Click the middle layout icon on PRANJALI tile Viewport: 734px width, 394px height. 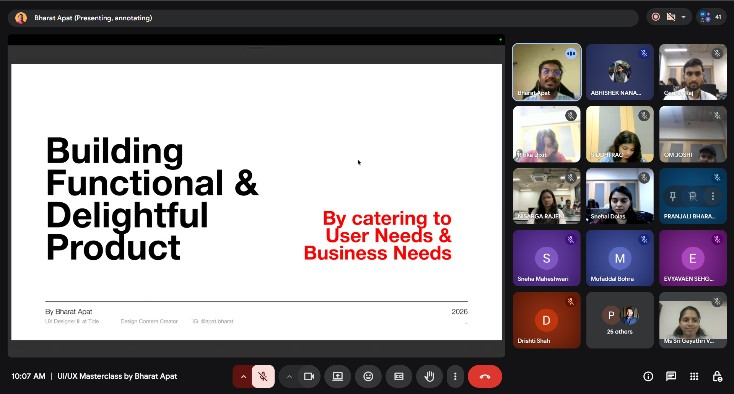pos(693,197)
